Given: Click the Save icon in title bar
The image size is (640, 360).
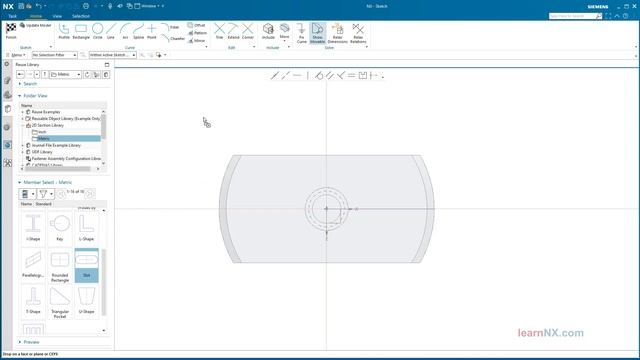Looking at the screenshot, I should (21, 6).
